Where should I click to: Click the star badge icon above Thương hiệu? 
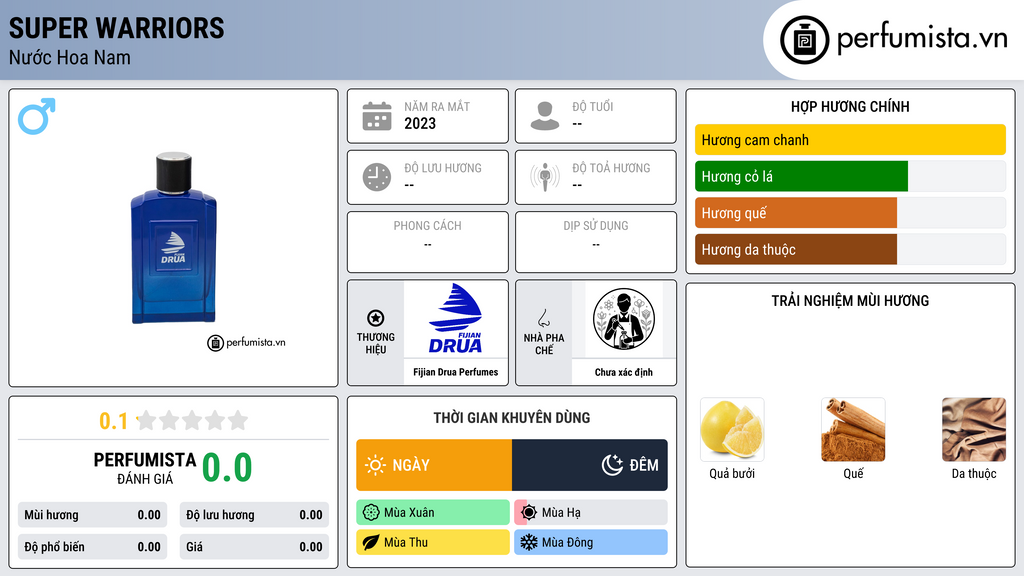[376, 318]
